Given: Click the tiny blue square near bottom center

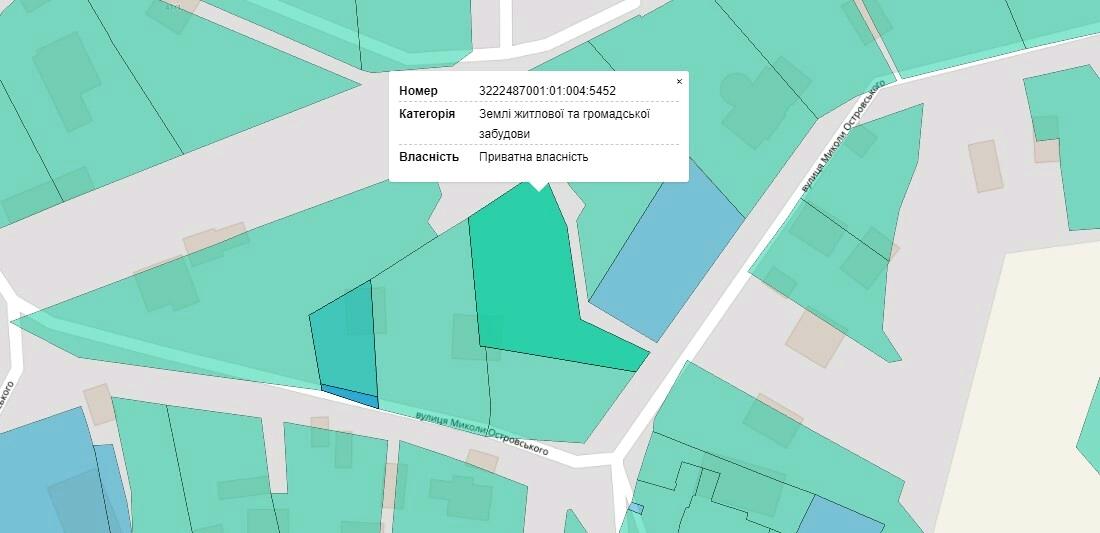Looking at the screenshot, I should (636, 508).
